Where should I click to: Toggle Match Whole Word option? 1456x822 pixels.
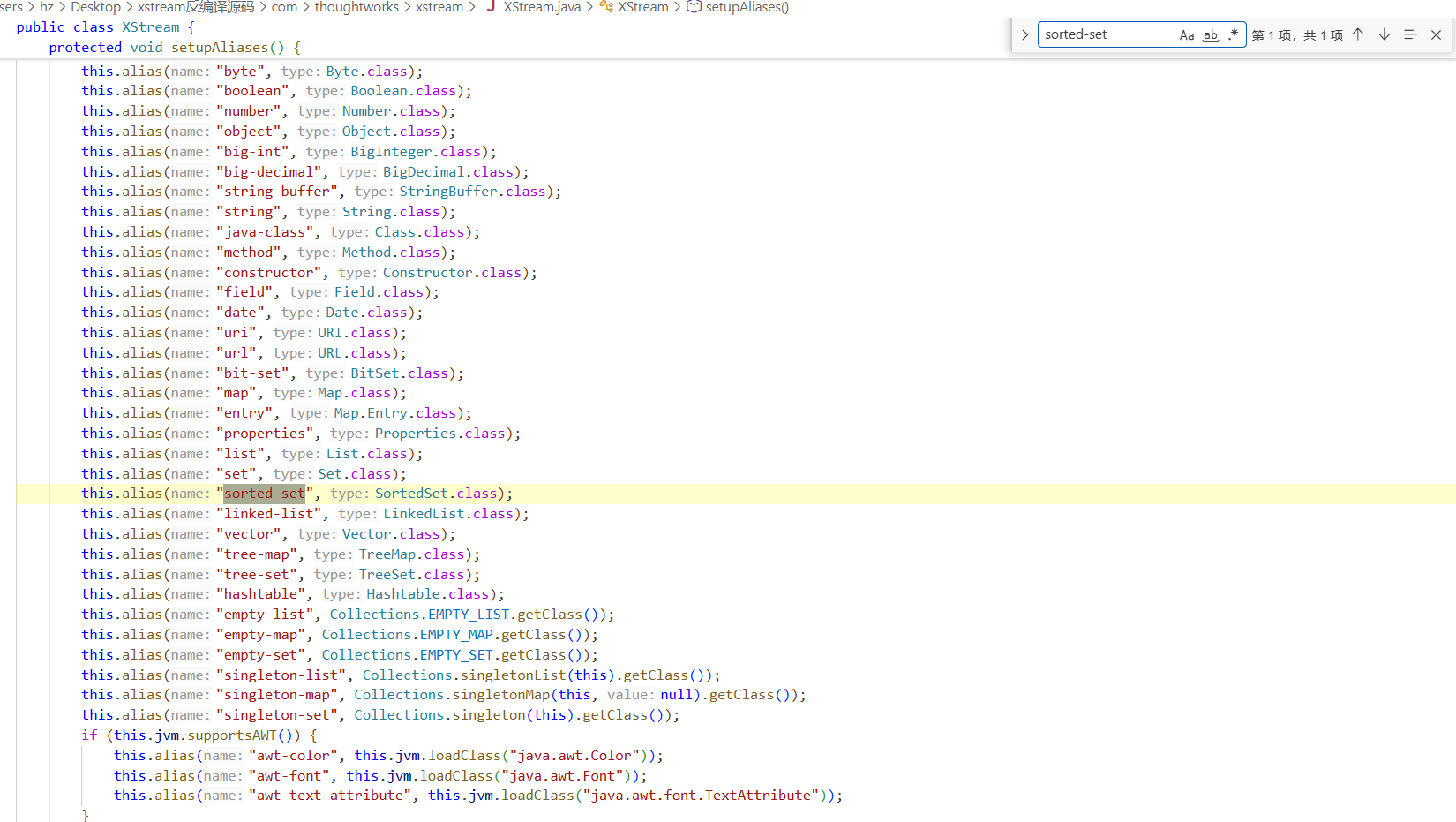tap(1211, 35)
